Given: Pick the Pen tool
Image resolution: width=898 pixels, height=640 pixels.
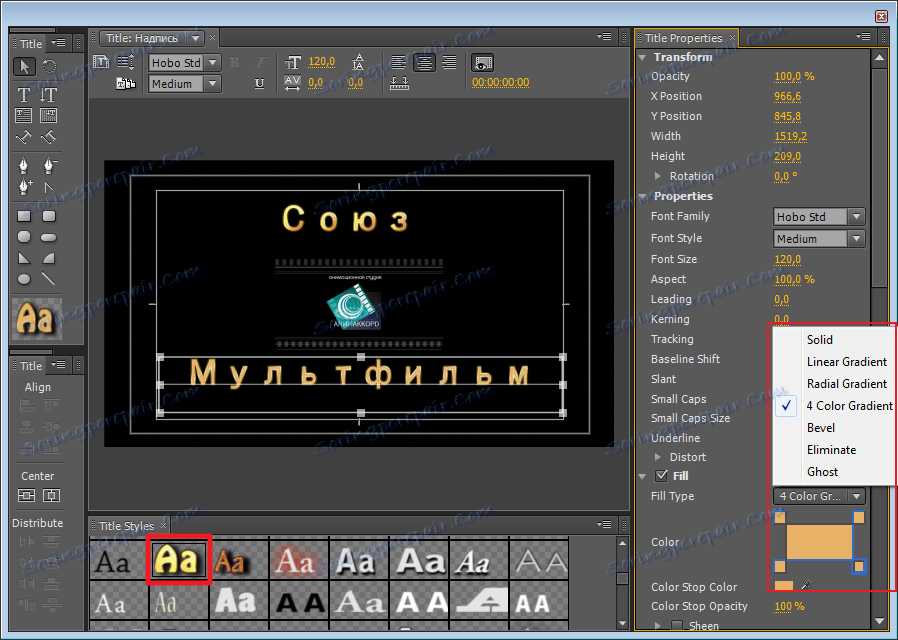Looking at the screenshot, I should pyautogui.click(x=24, y=165).
